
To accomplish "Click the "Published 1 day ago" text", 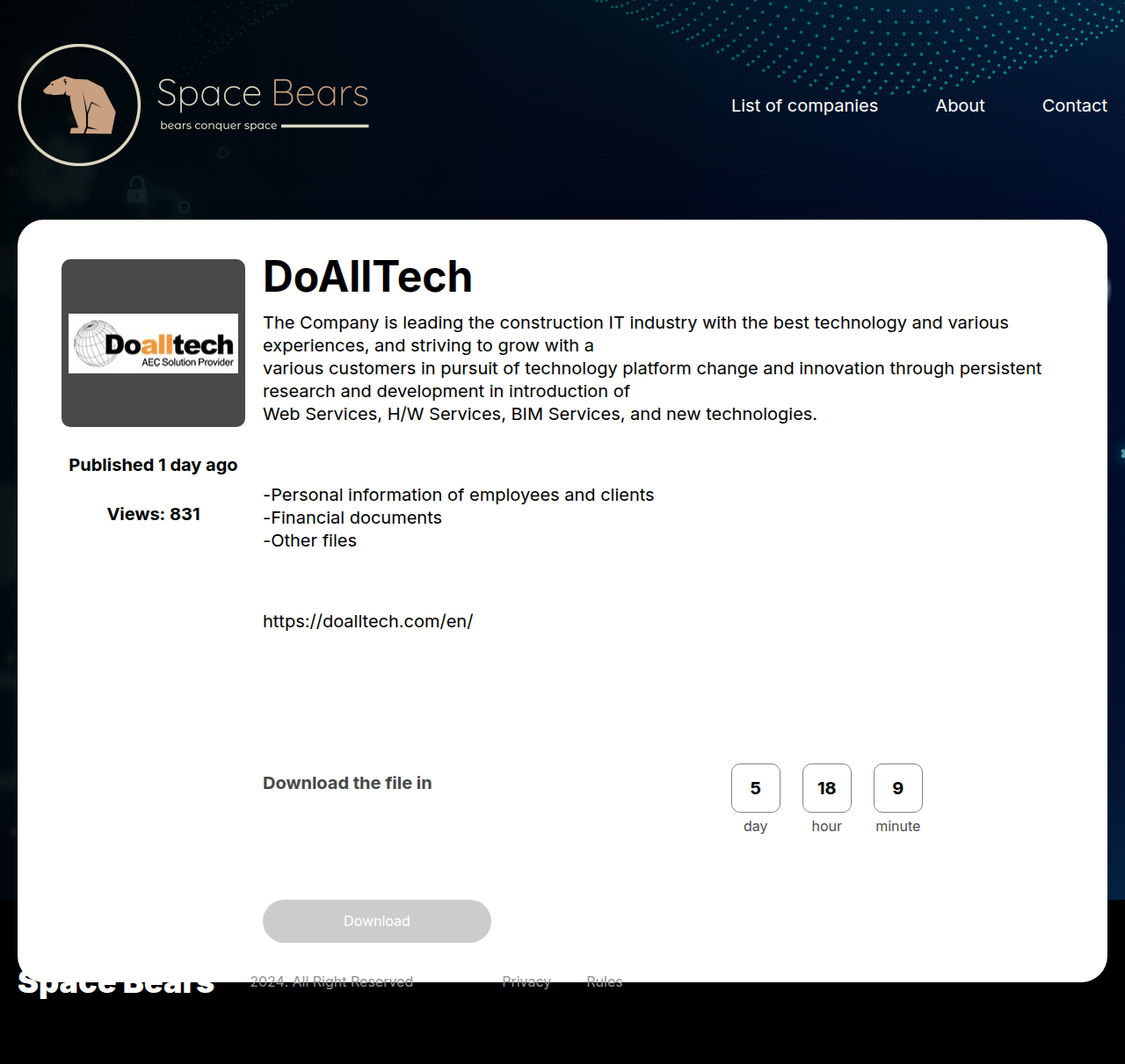I will click(x=153, y=465).
